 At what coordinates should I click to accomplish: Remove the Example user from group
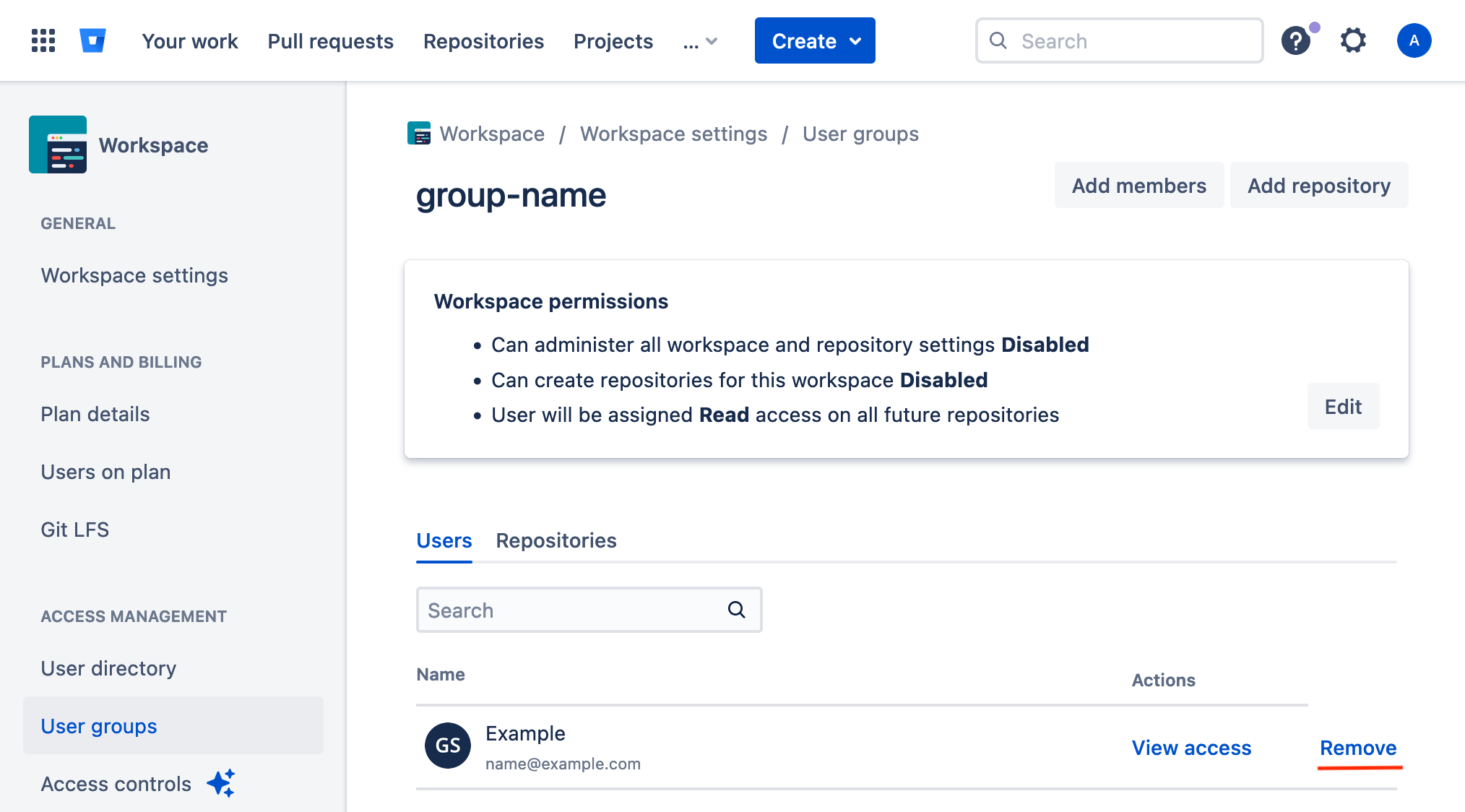click(x=1358, y=748)
